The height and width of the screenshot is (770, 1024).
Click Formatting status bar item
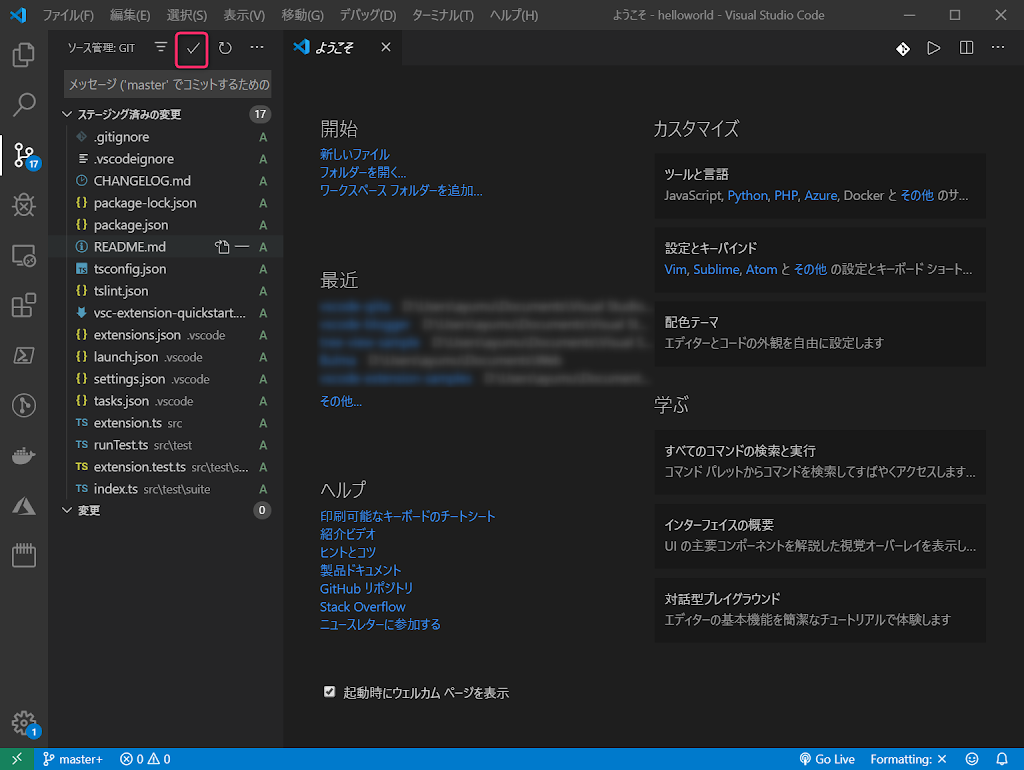tap(908, 759)
